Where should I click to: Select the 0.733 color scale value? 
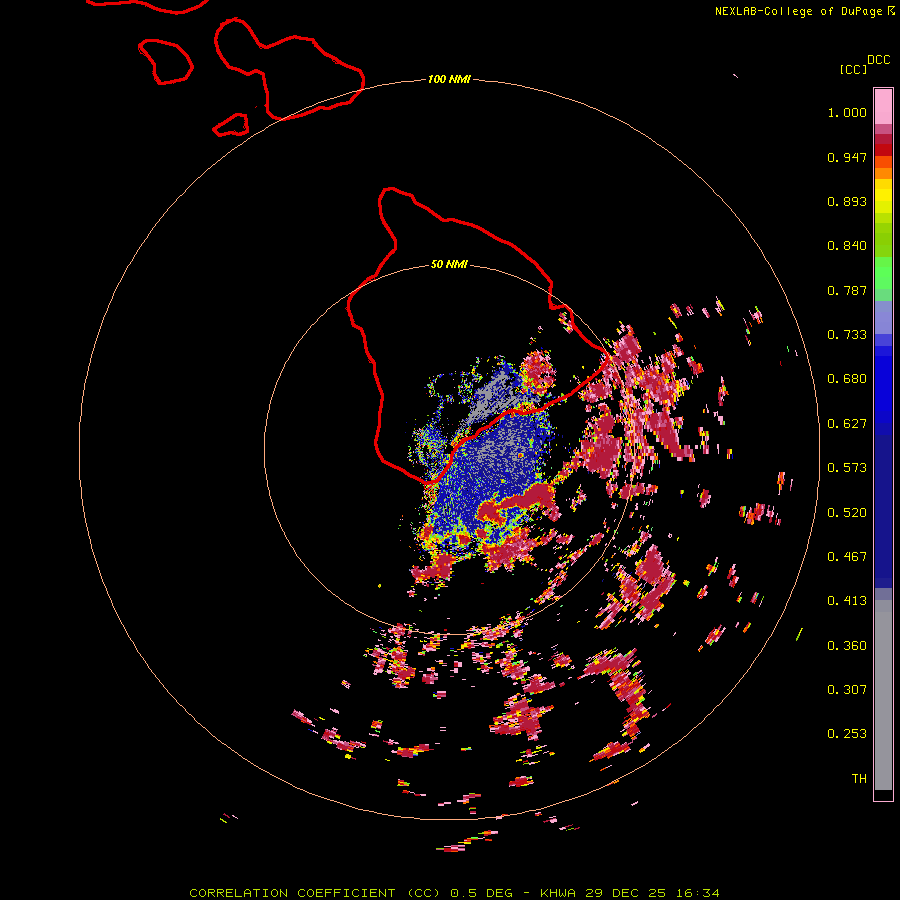pyautogui.click(x=847, y=335)
